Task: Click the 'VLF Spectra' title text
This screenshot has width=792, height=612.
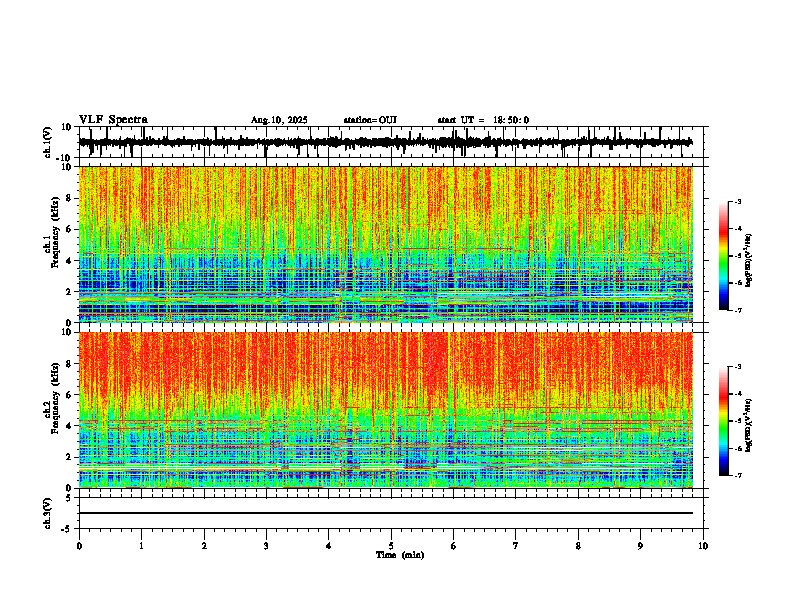Action: click(113, 120)
